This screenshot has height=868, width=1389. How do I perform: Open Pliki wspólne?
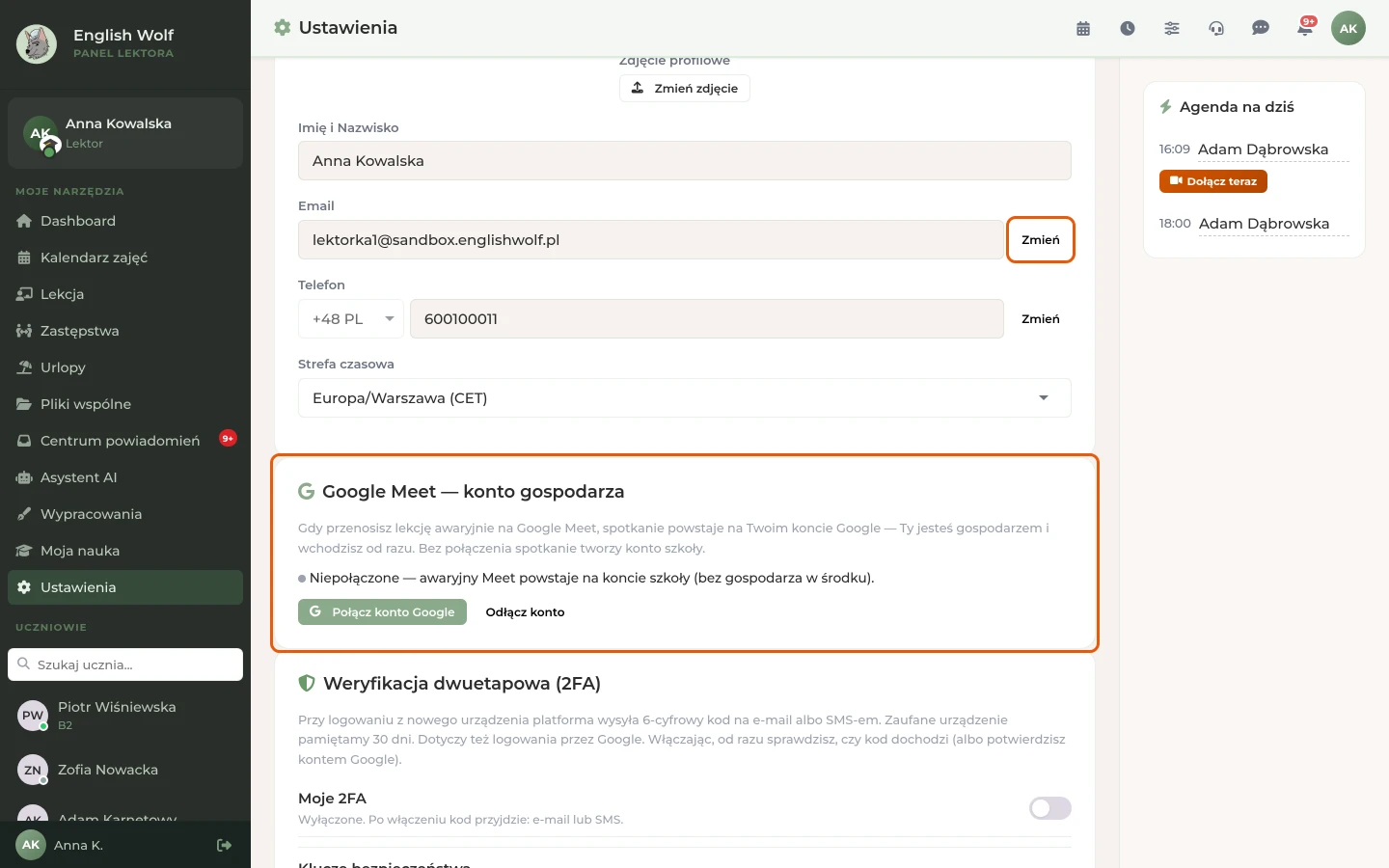125,404
